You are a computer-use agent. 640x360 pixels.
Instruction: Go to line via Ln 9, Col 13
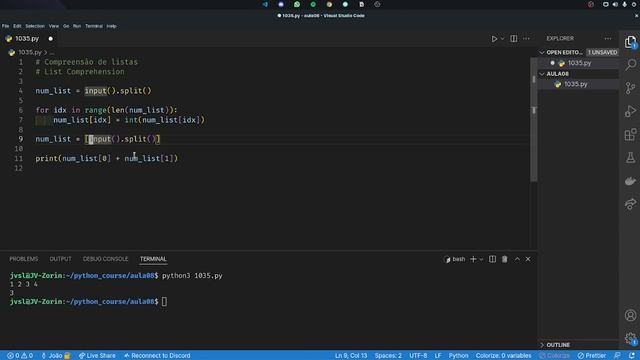coord(351,356)
